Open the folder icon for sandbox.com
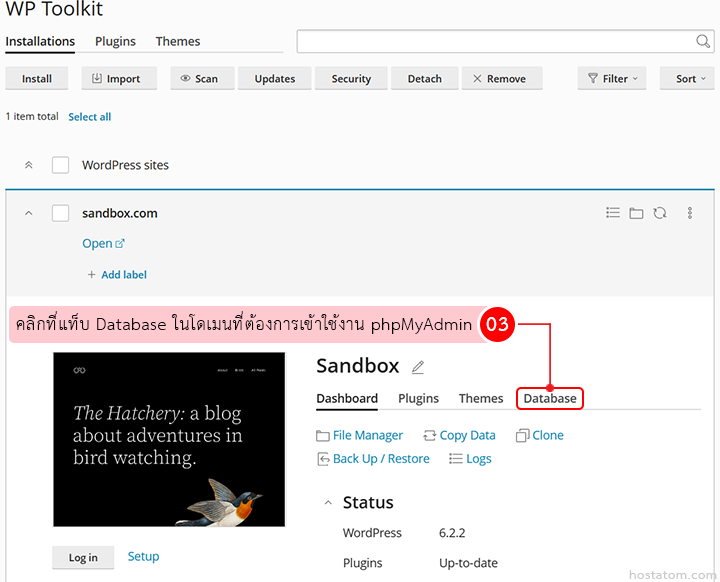Image resolution: width=720 pixels, height=582 pixels. [x=636, y=213]
